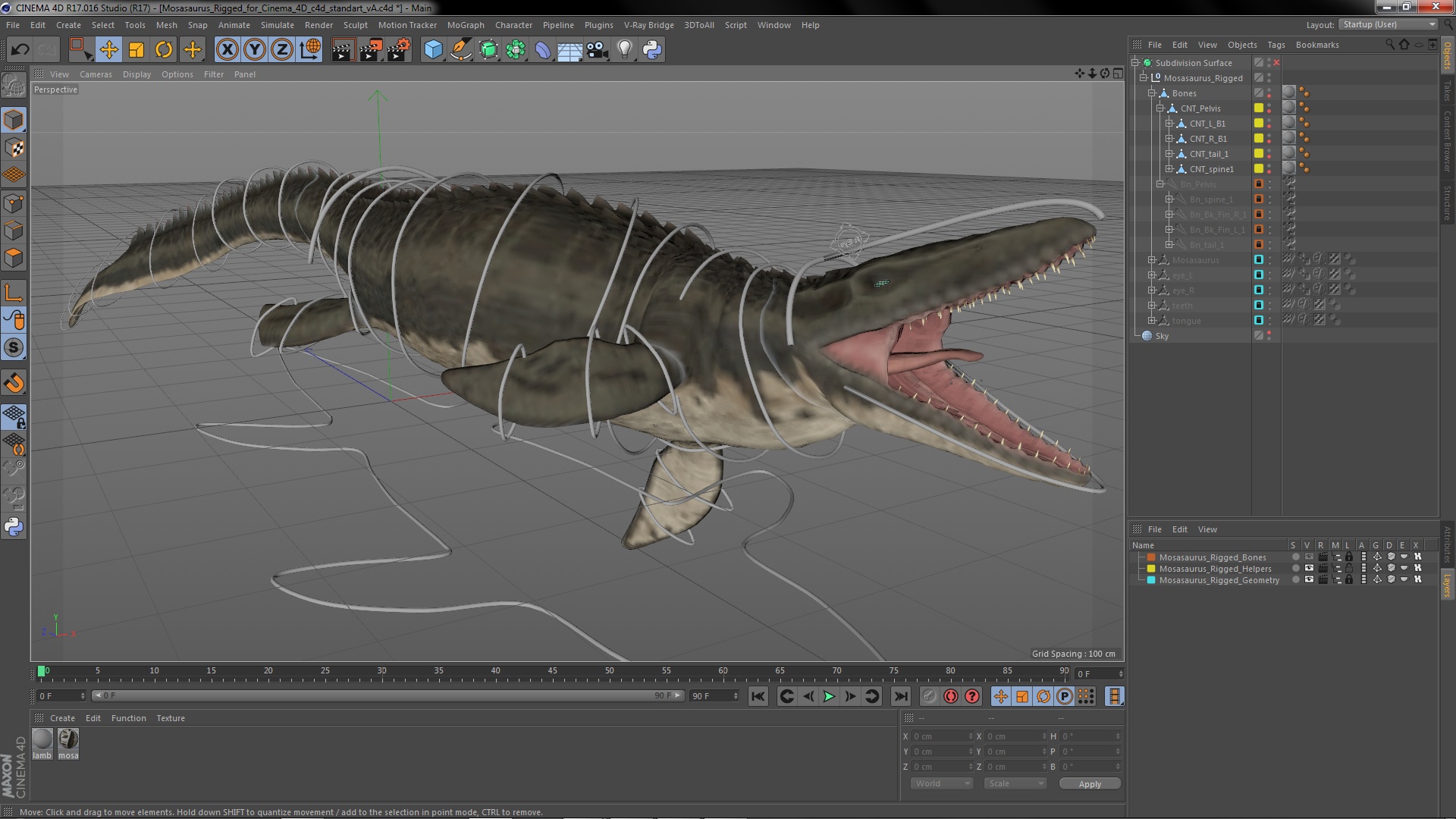Toggle visibility of Mosasaurus_Rigged_Bones
Image resolution: width=1456 pixels, height=819 pixels.
click(x=1307, y=557)
